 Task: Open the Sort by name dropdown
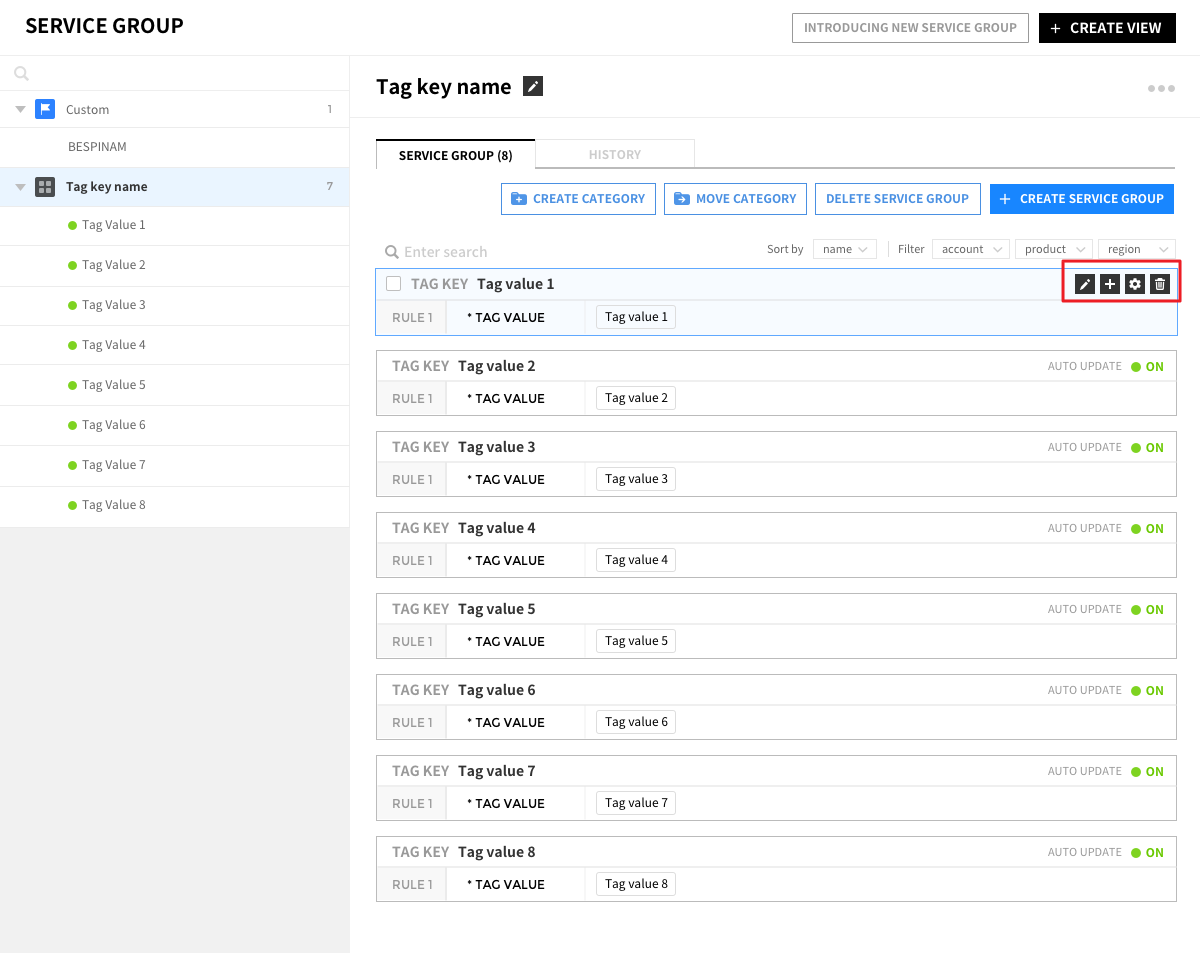pyautogui.click(x=845, y=249)
